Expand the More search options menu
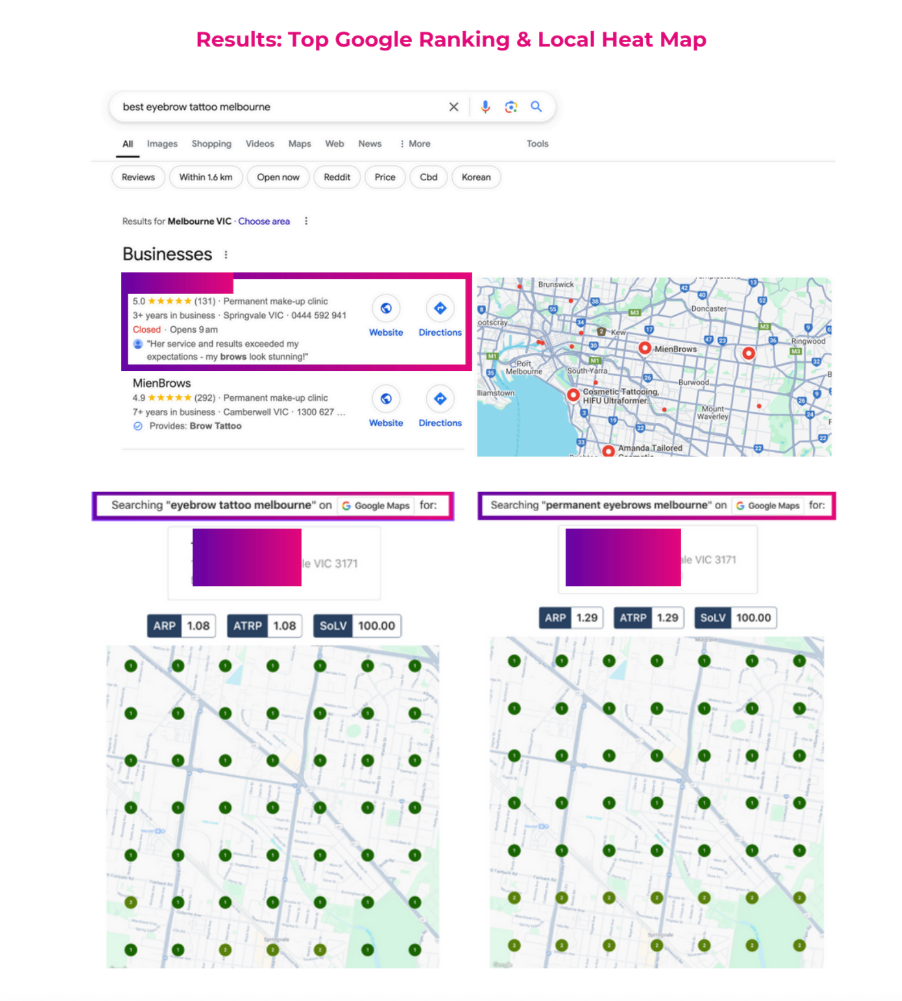902x1001 pixels. (415, 144)
